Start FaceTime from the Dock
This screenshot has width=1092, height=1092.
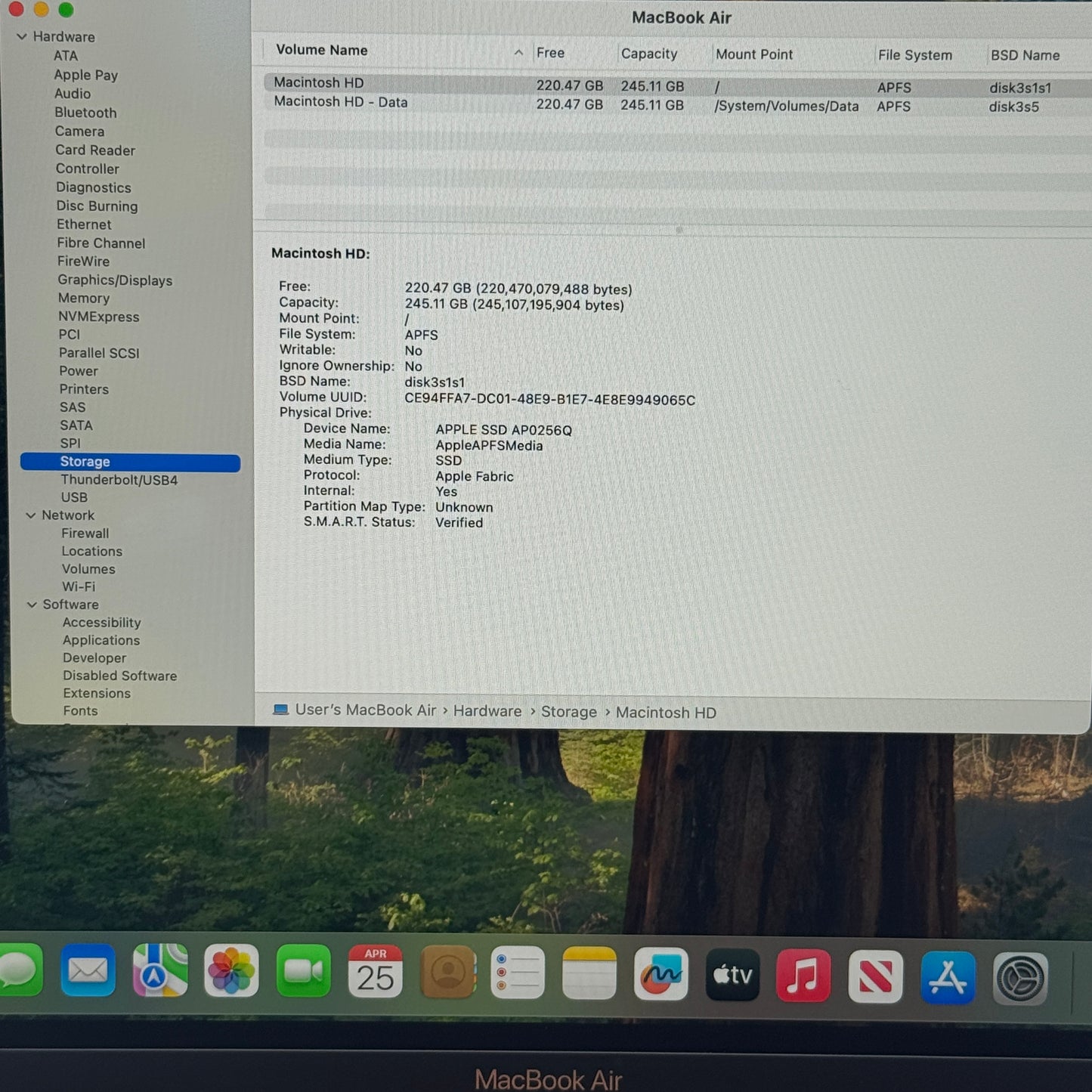[303, 971]
